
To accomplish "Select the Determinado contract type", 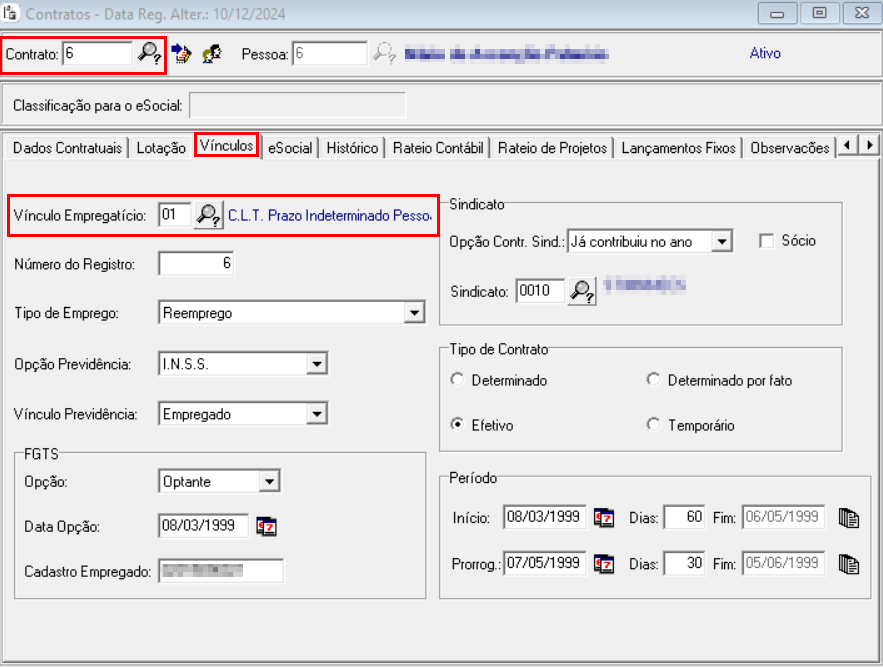I will click(x=458, y=380).
